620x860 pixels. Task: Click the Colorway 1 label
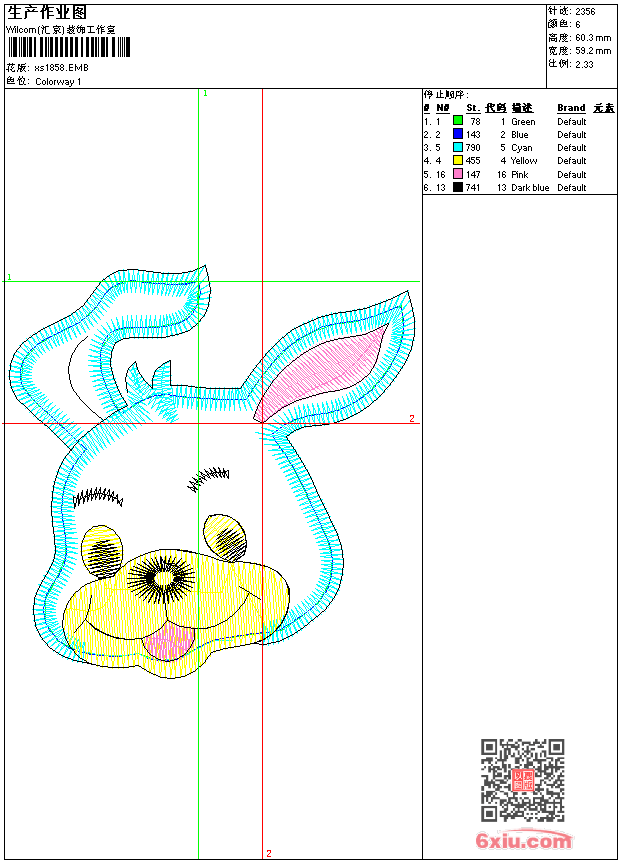[58, 82]
